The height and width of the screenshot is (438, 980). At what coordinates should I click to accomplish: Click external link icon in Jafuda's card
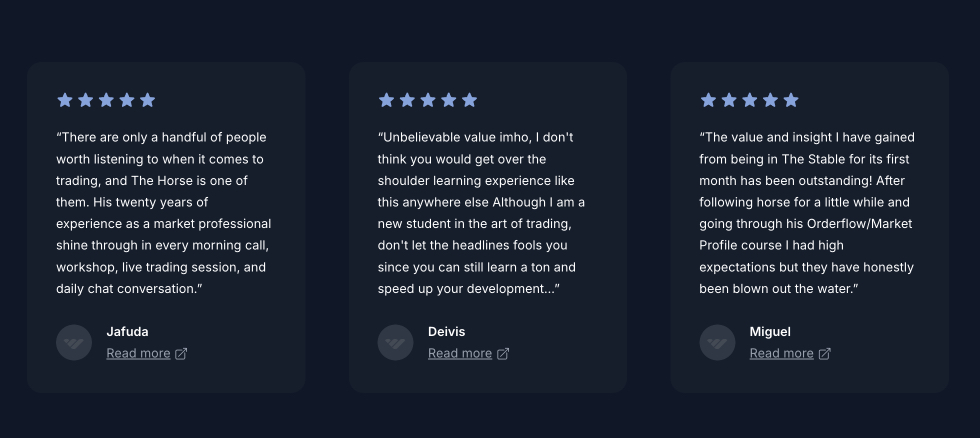pos(181,353)
